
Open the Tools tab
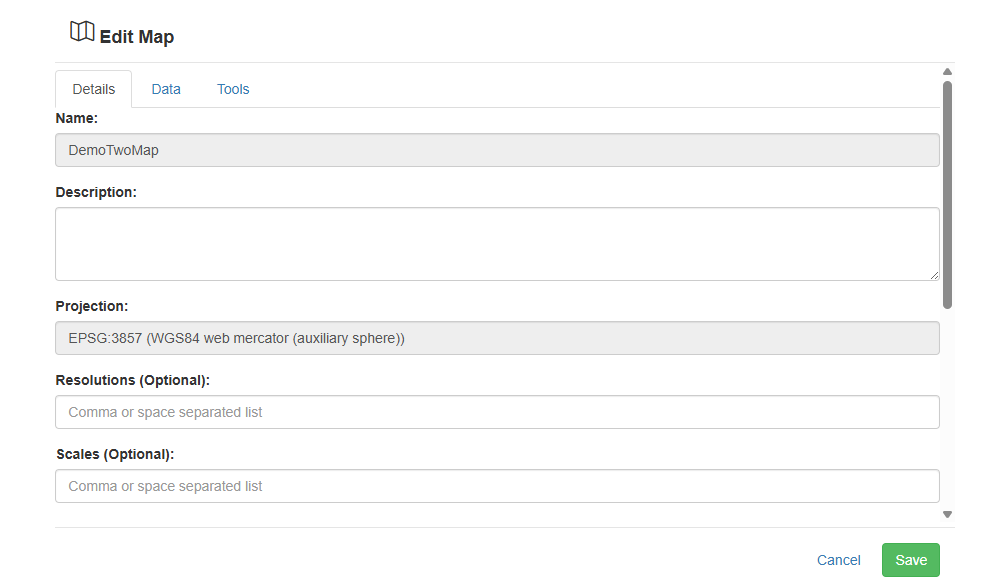[x=233, y=89]
